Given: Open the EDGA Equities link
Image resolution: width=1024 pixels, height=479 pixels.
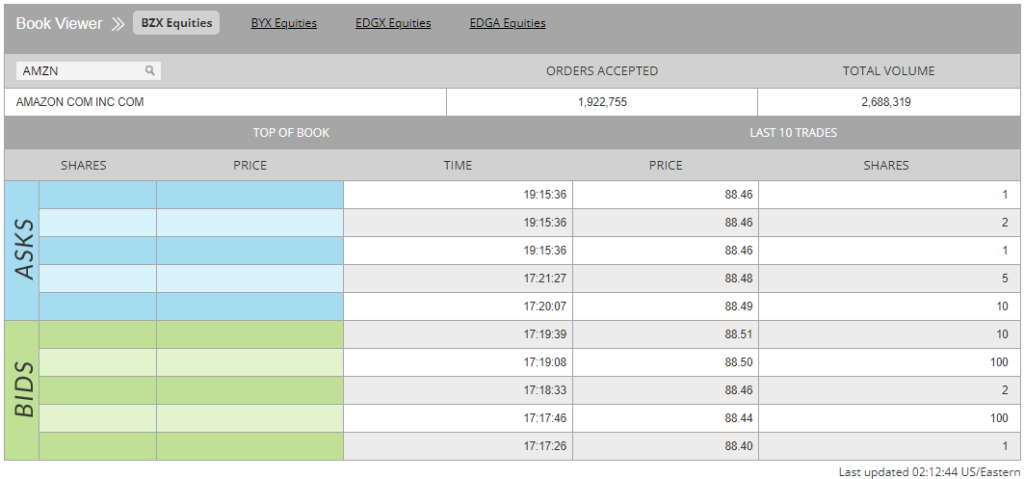Looking at the screenshot, I should pyautogui.click(x=507, y=23).
